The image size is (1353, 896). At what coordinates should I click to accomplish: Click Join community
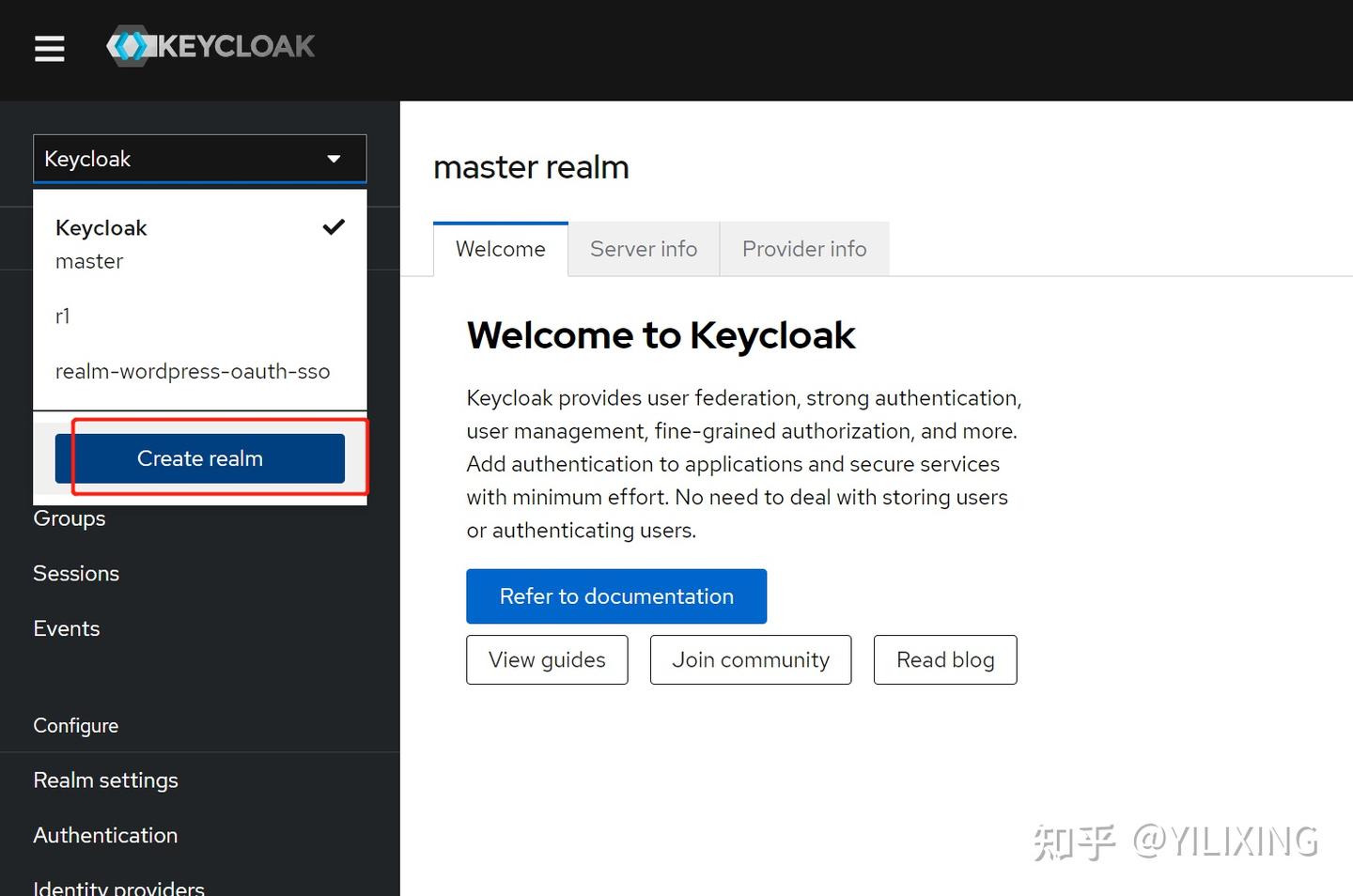pyautogui.click(x=750, y=659)
